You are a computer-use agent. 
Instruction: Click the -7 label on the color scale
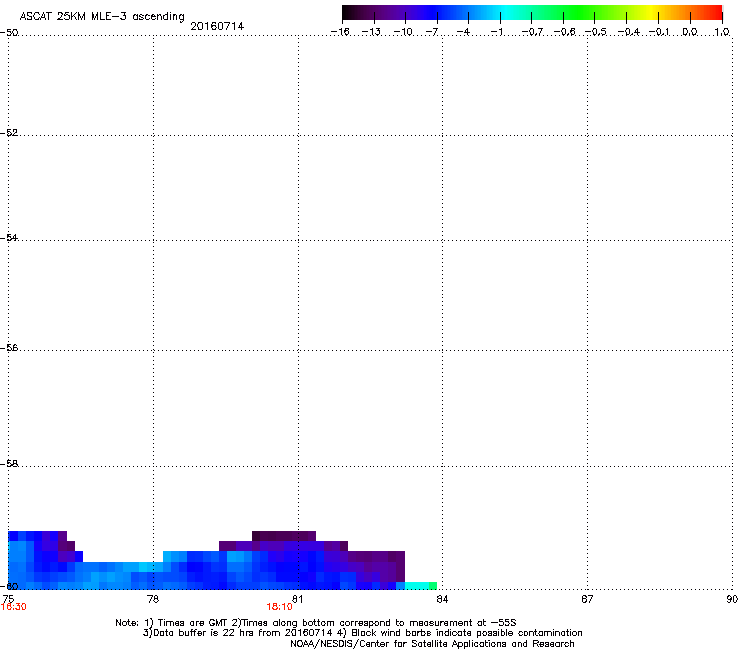click(x=431, y=32)
